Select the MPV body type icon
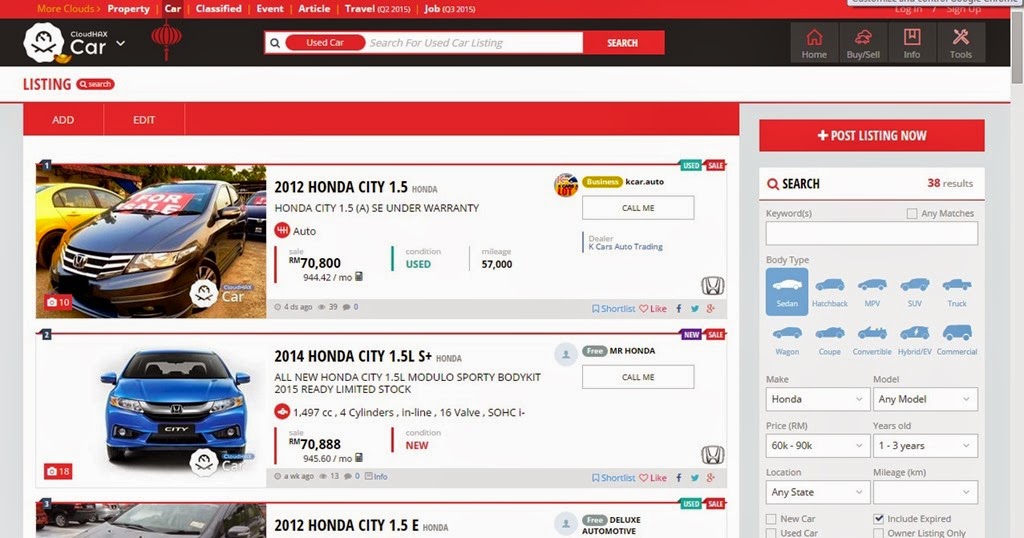 pyautogui.click(x=872, y=292)
